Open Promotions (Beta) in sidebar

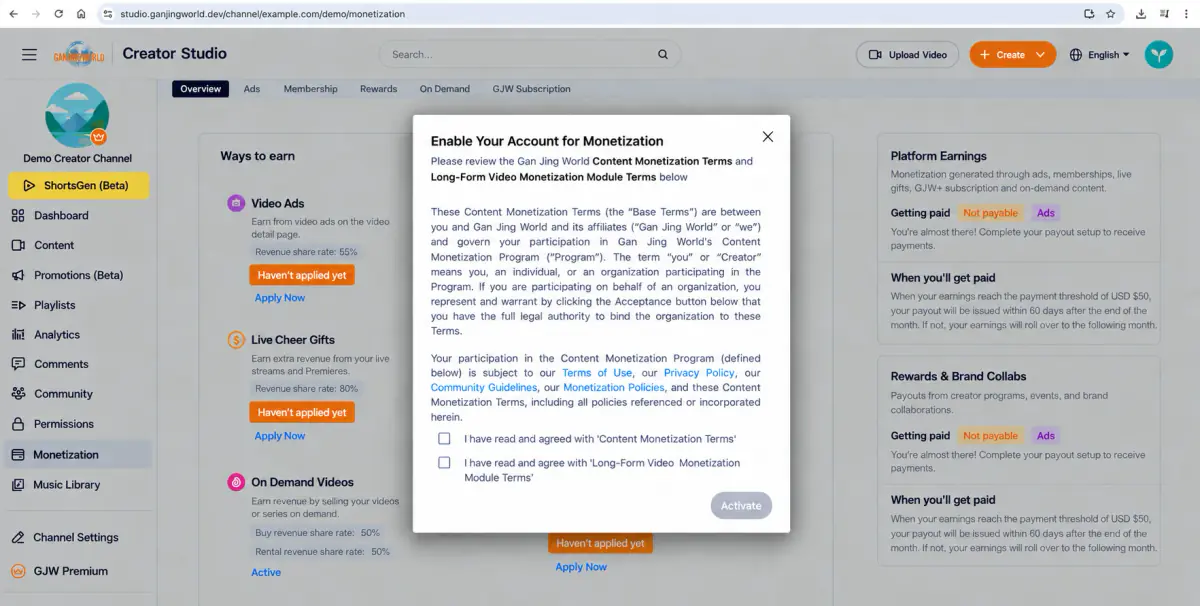pyautogui.click(x=78, y=275)
